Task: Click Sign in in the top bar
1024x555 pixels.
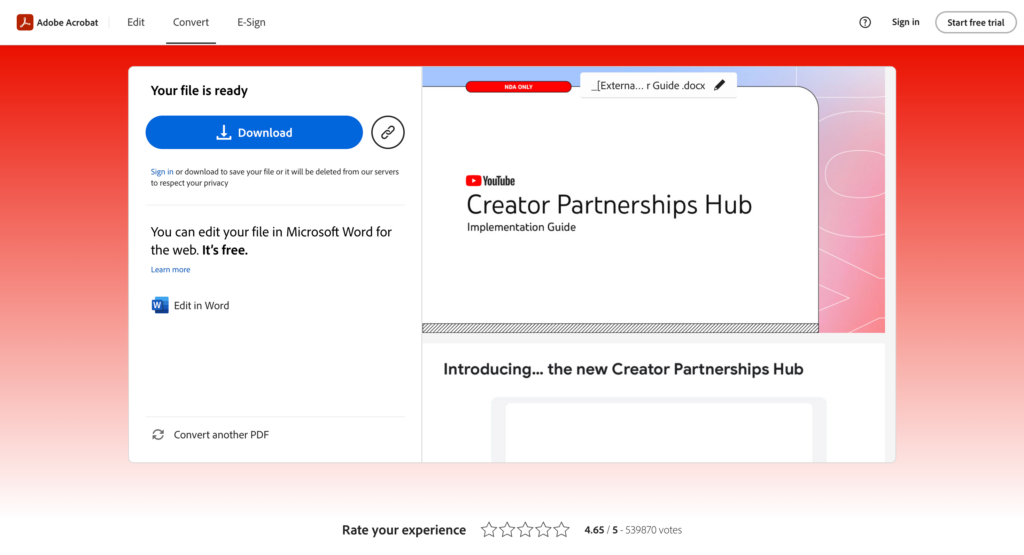Action: click(x=905, y=22)
